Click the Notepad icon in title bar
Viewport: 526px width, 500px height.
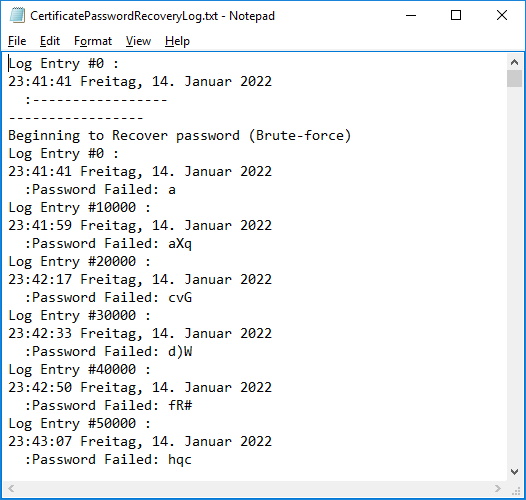click(x=17, y=15)
